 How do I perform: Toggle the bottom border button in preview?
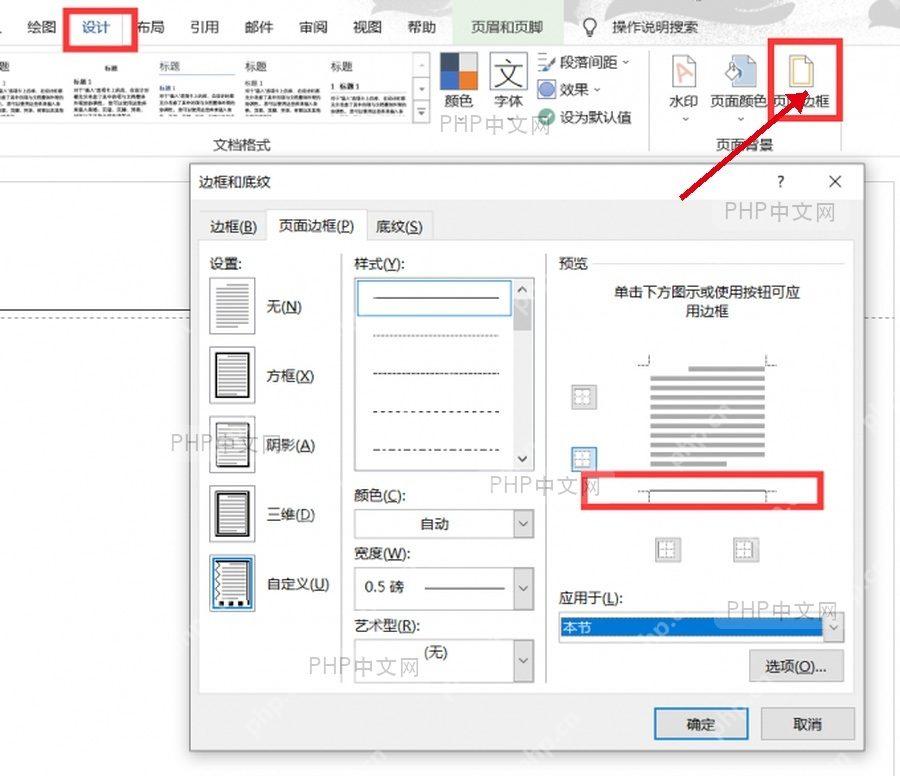[x=584, y=459]
